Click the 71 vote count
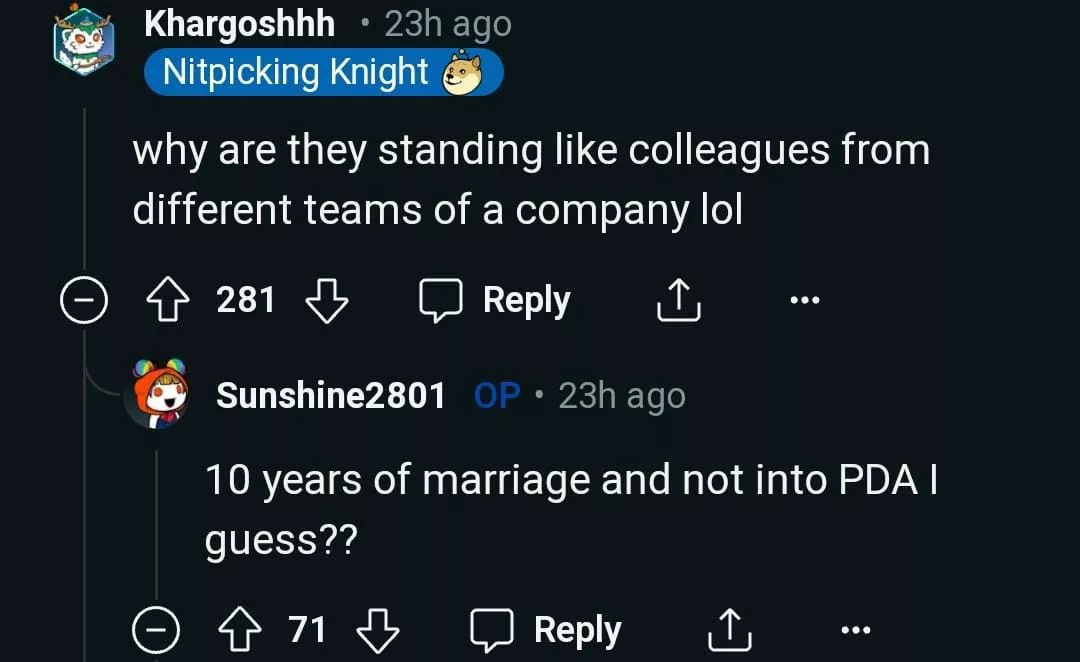Image resolution: width=1080 pixels, height=662 pixels. point(308,630)
